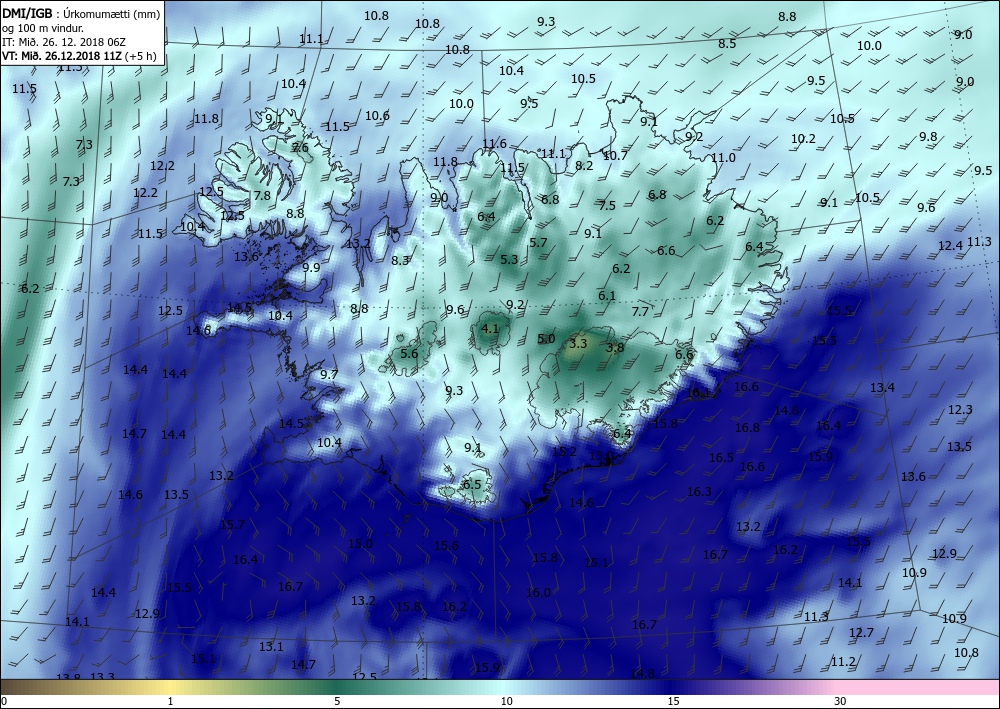Click the map value 5.3
The image size is (1000, 709).
[509, 259]
